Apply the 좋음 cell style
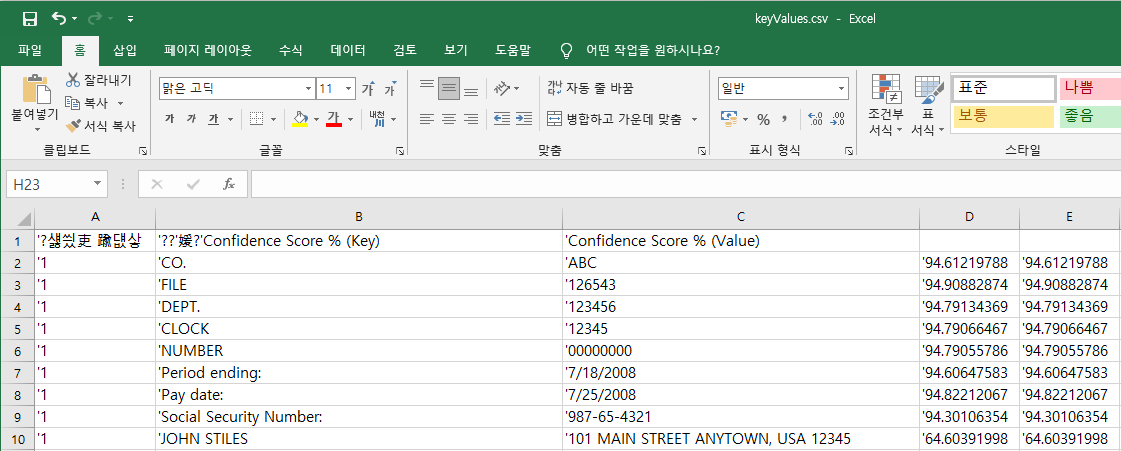1121x451 pixels. click(x=1090, y=117)
